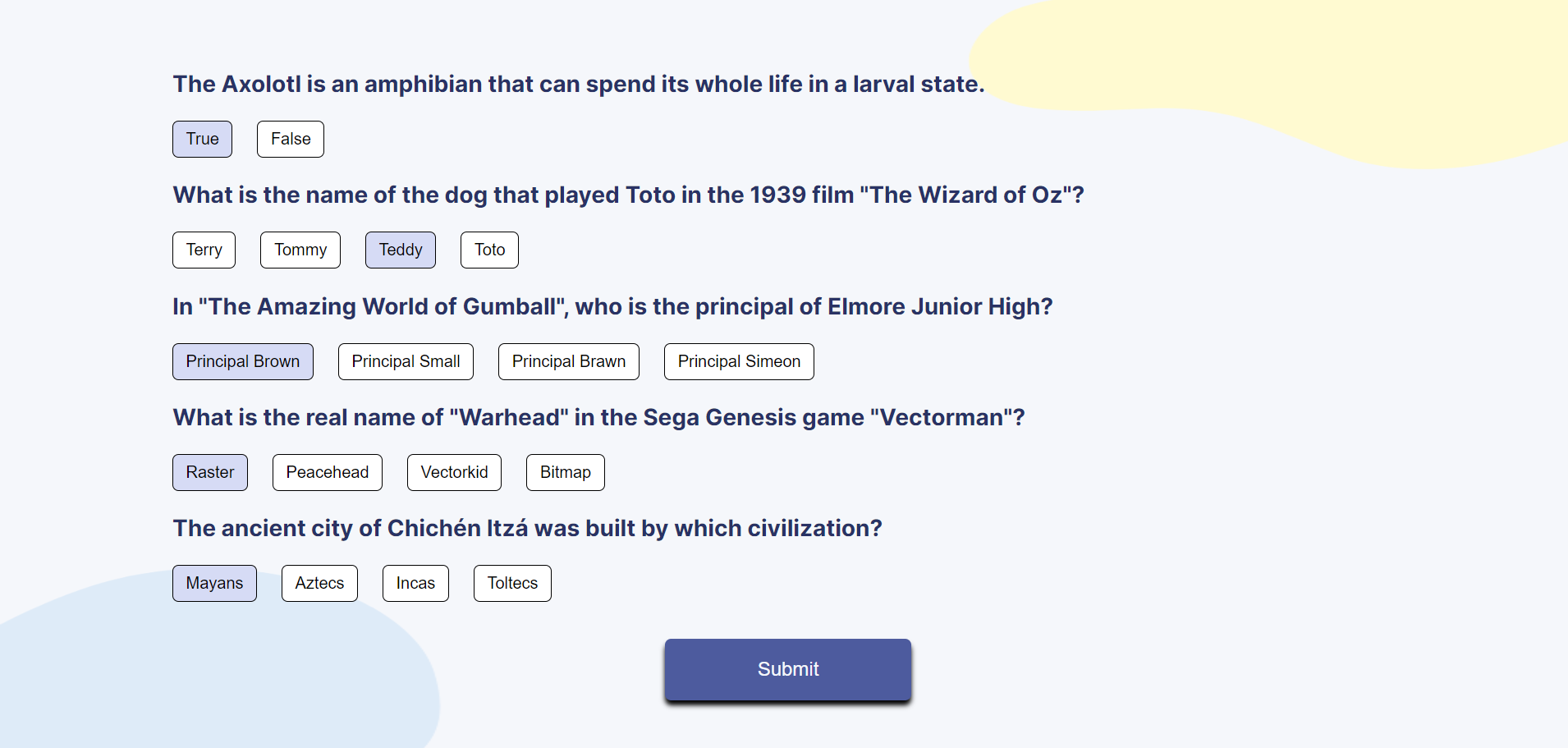Select "Raster" for the Vectorman question
This screenshot has width=1568, height=748.
(209, 472)
